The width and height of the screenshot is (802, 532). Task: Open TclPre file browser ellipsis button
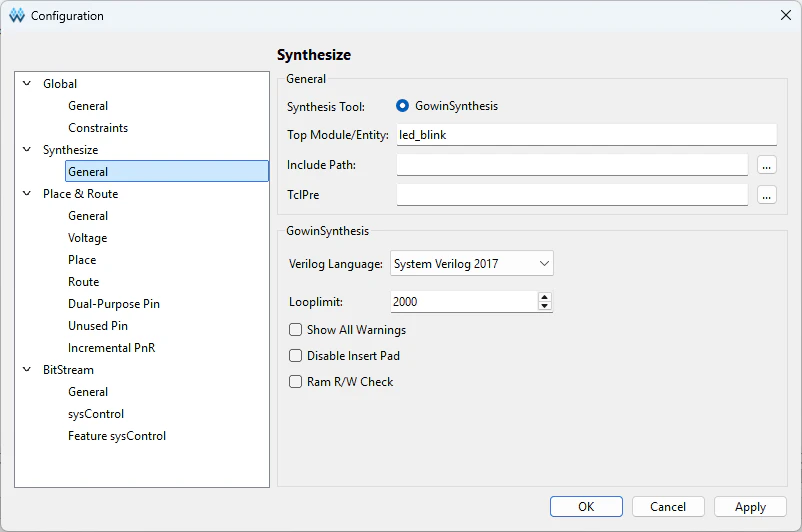[x=767, y=195]
